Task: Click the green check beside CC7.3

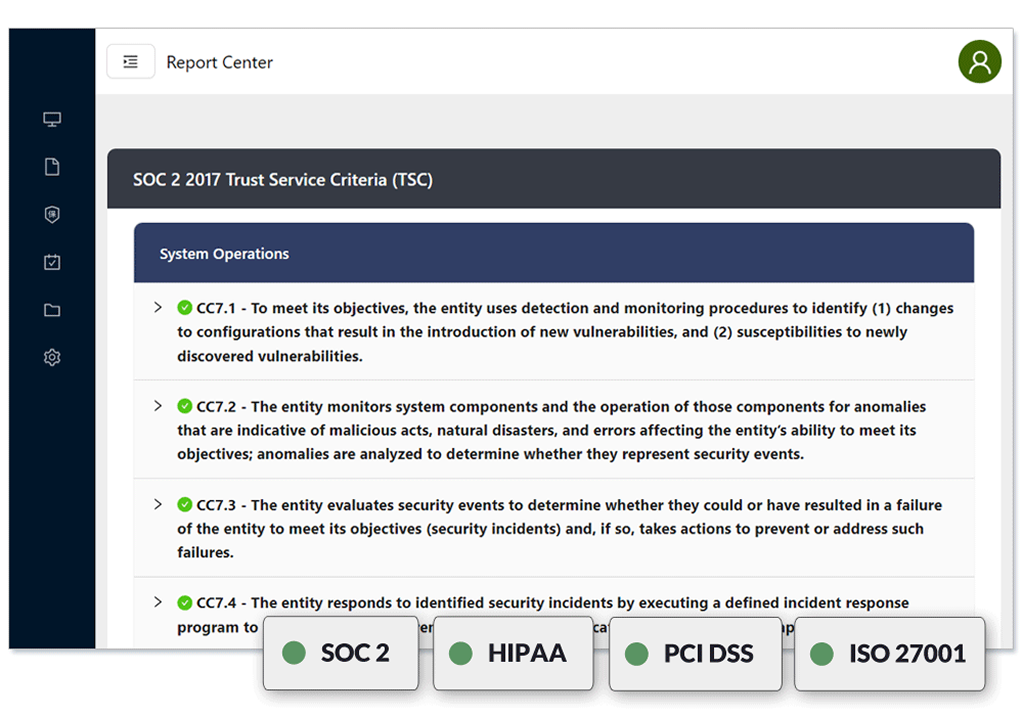Action: click(x=185, y=504)
